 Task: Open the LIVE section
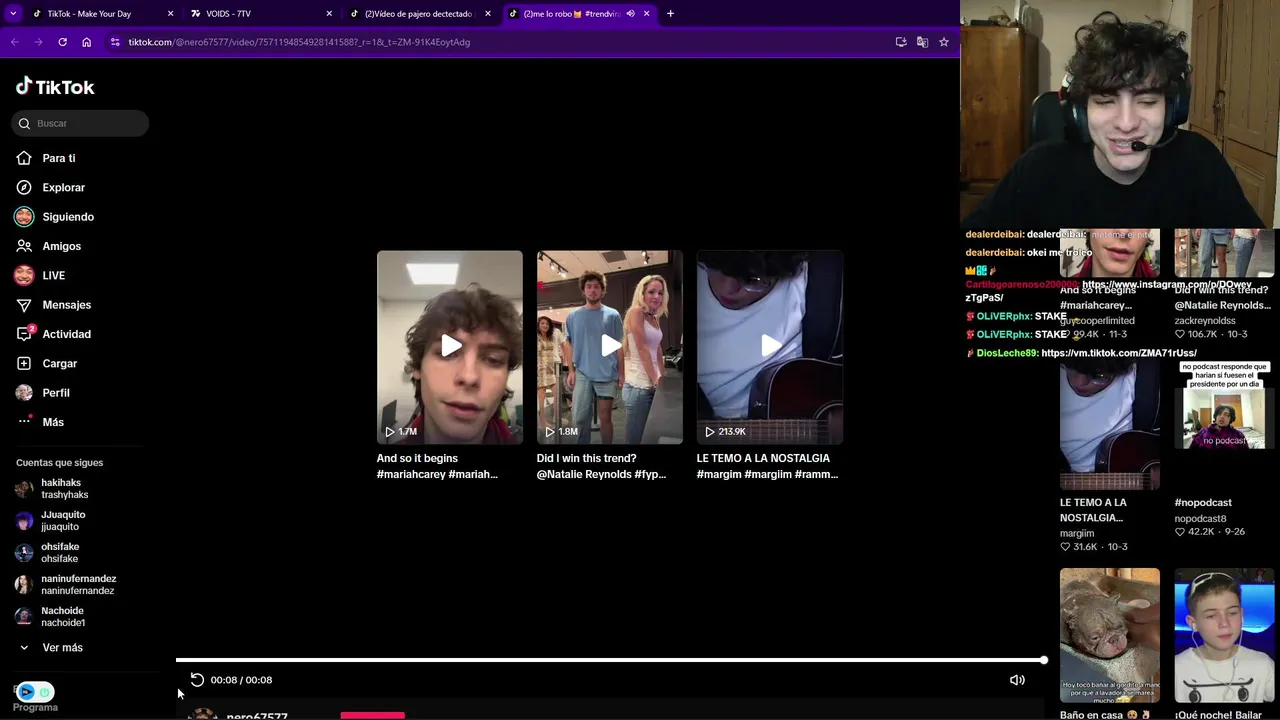click(x=53, y=275)
